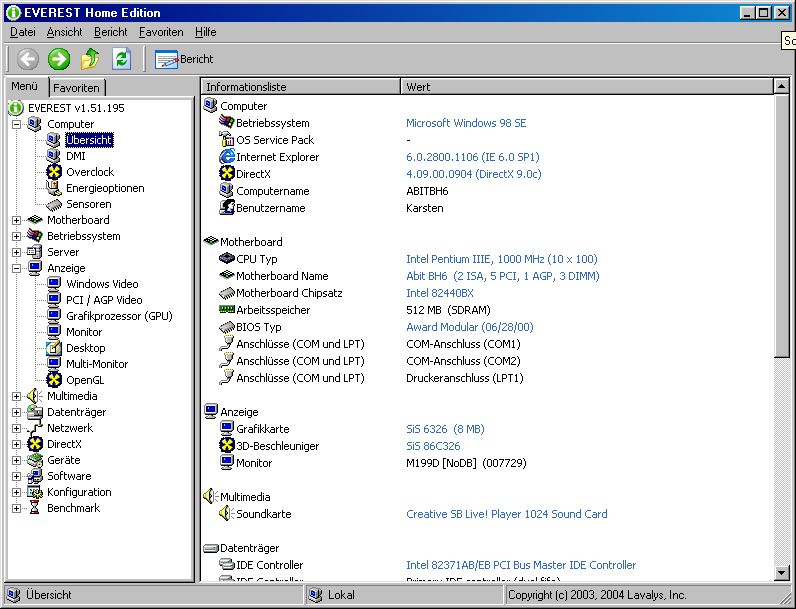Click the OpenGL icon in tree

click(54, 380)
